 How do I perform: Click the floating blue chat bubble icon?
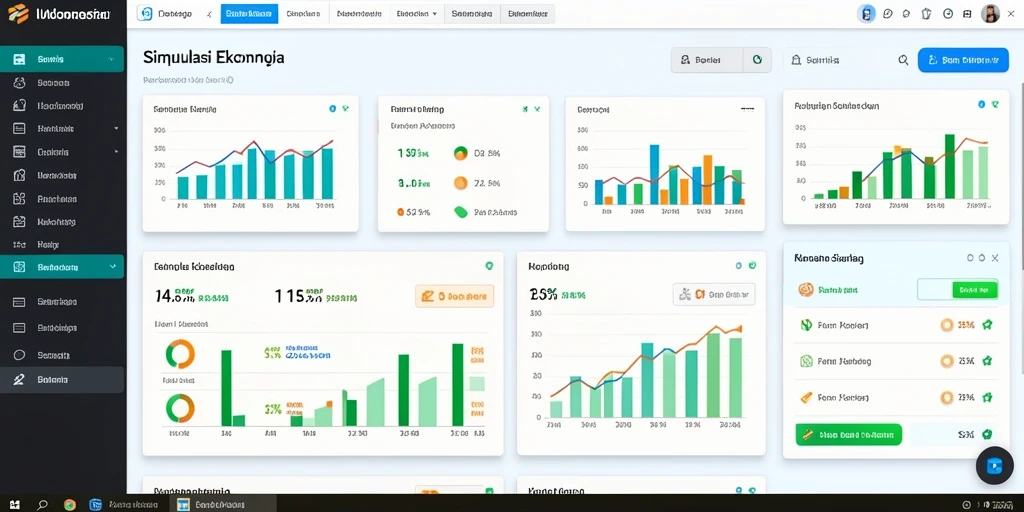click(994, 465)
